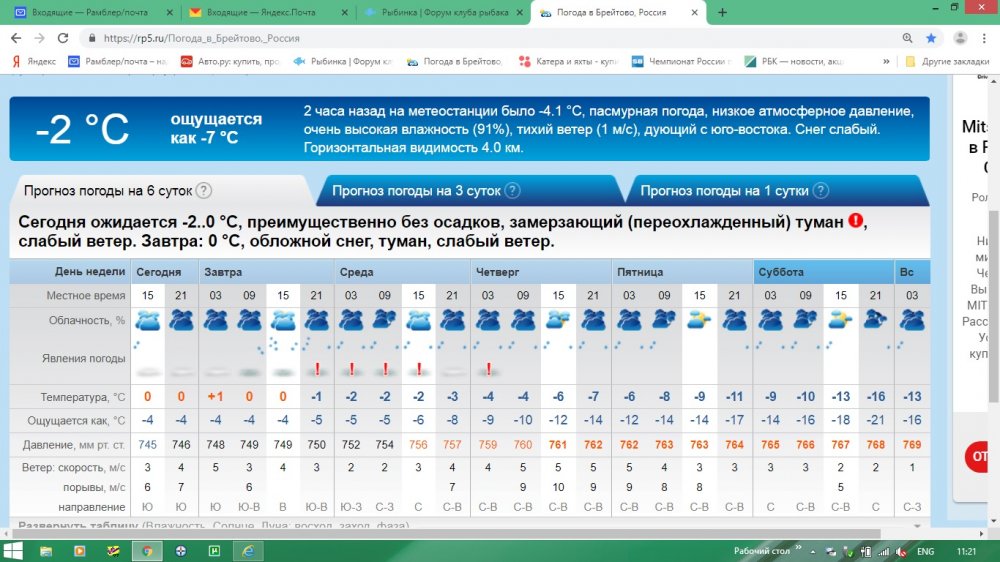Click help icon beside 'Прогноз погоды на 6 суток'
Image resolution: width=1000 pixels, height=562 pixels.
203,191
